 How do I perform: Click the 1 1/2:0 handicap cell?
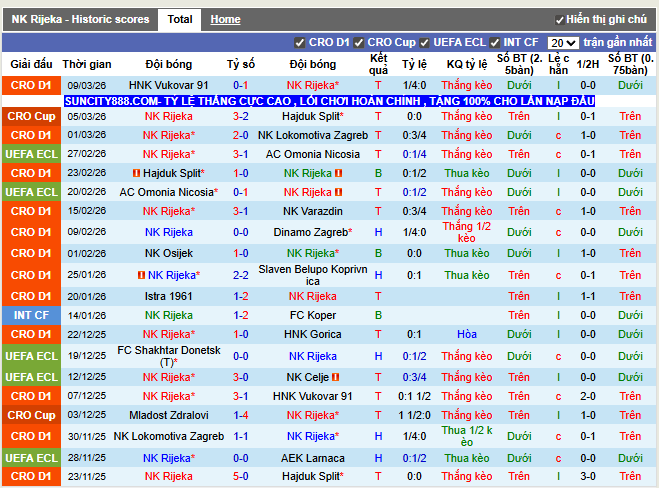[x=414, y=415]
